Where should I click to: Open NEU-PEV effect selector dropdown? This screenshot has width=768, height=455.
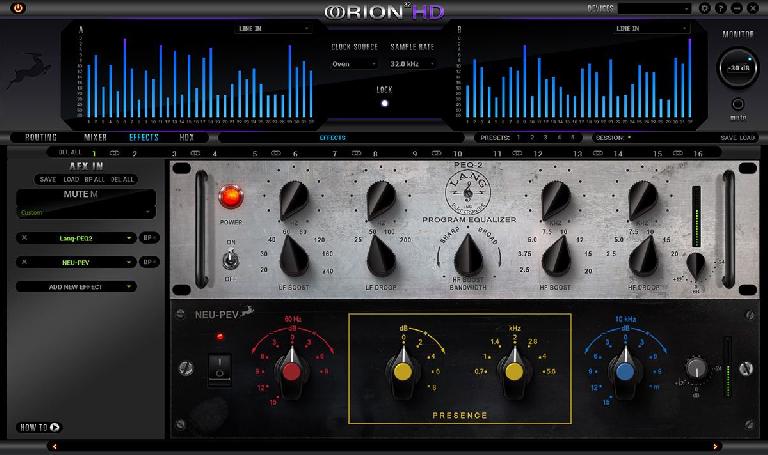pos(76,262)
